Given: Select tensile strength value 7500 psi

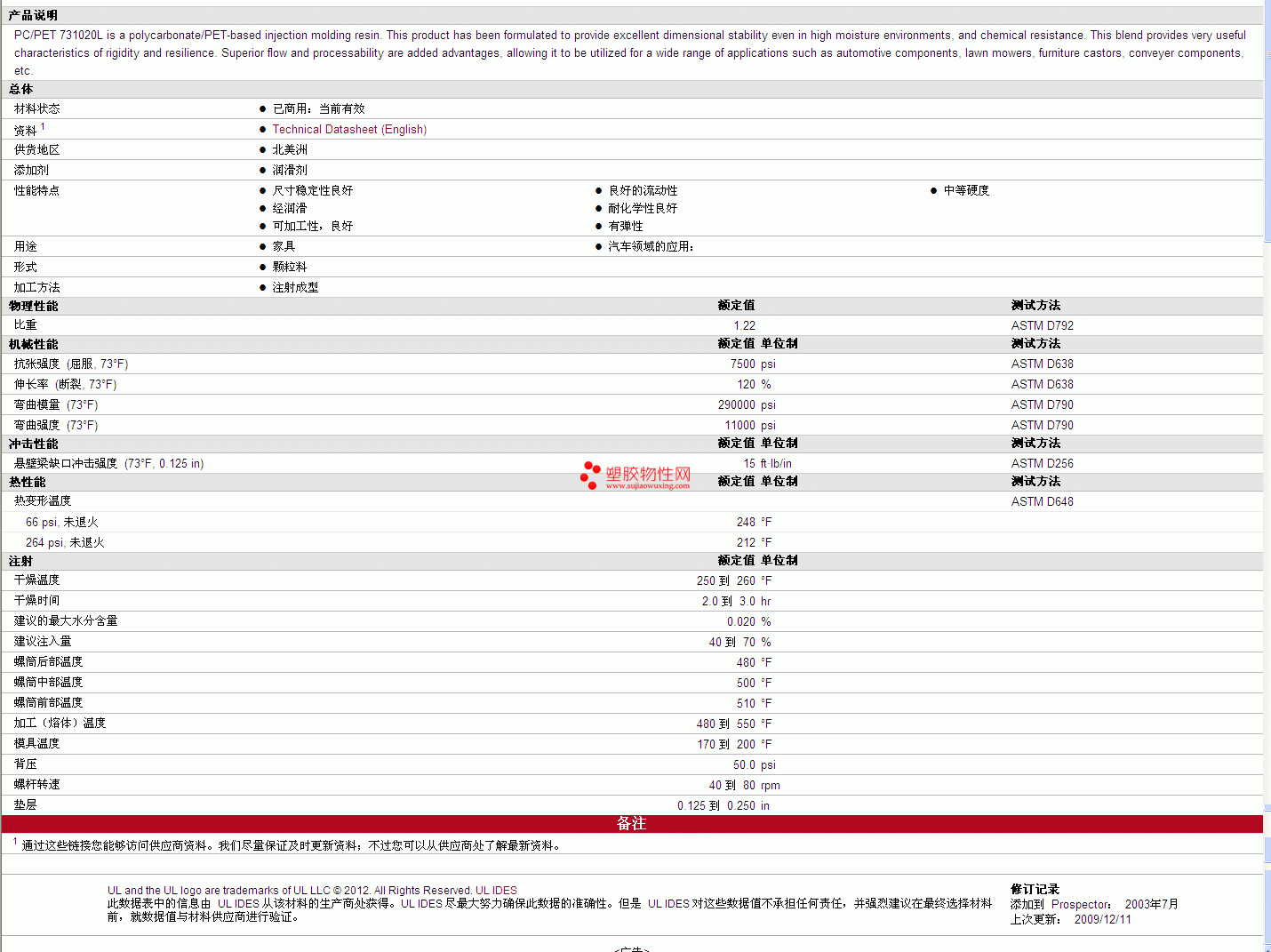Looking at the screenshot, I should (753, 364).
